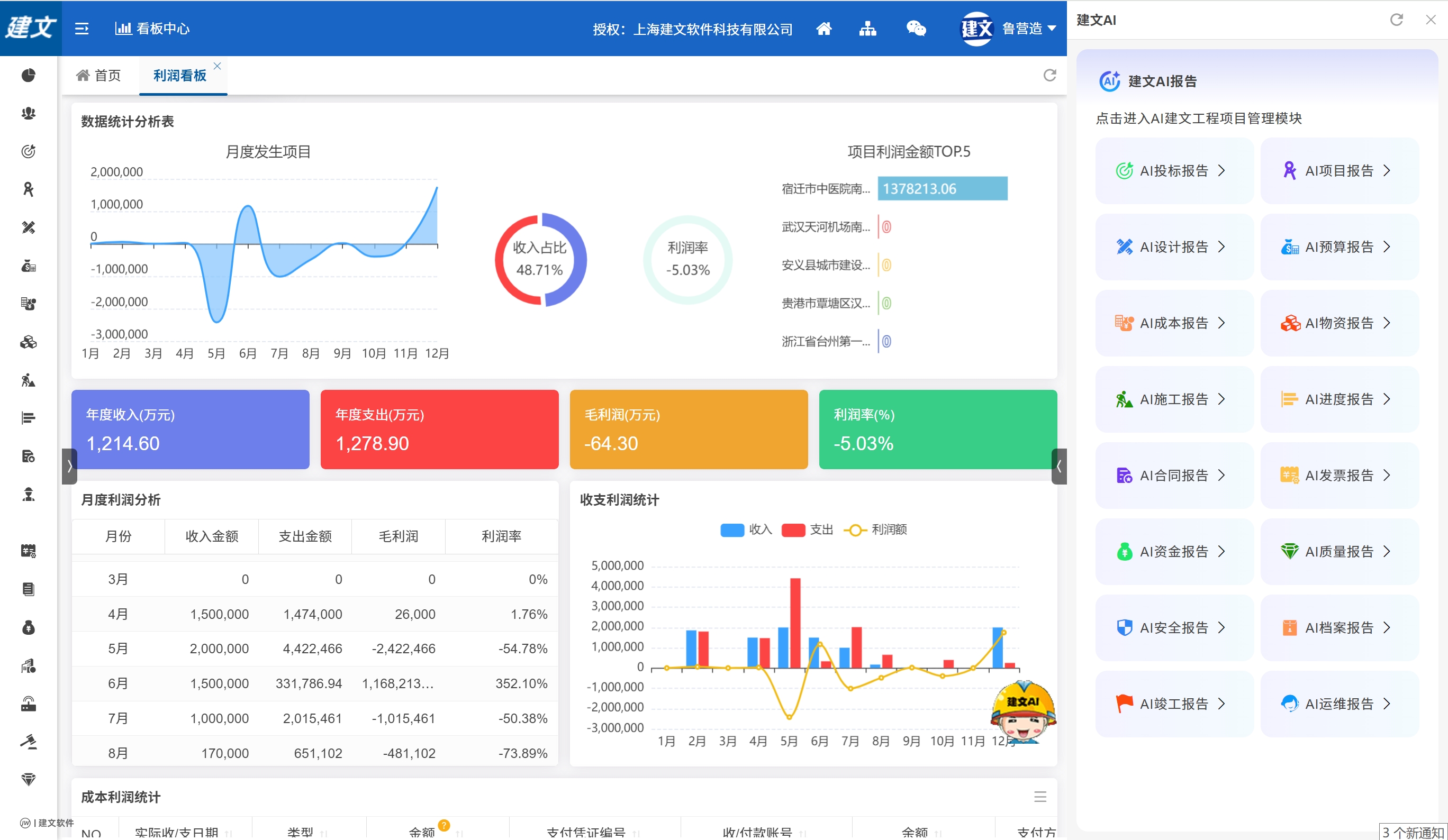1448x840 pixels.
Task: Expand the left panel arrow handle
Action: (x=69, y=465)
